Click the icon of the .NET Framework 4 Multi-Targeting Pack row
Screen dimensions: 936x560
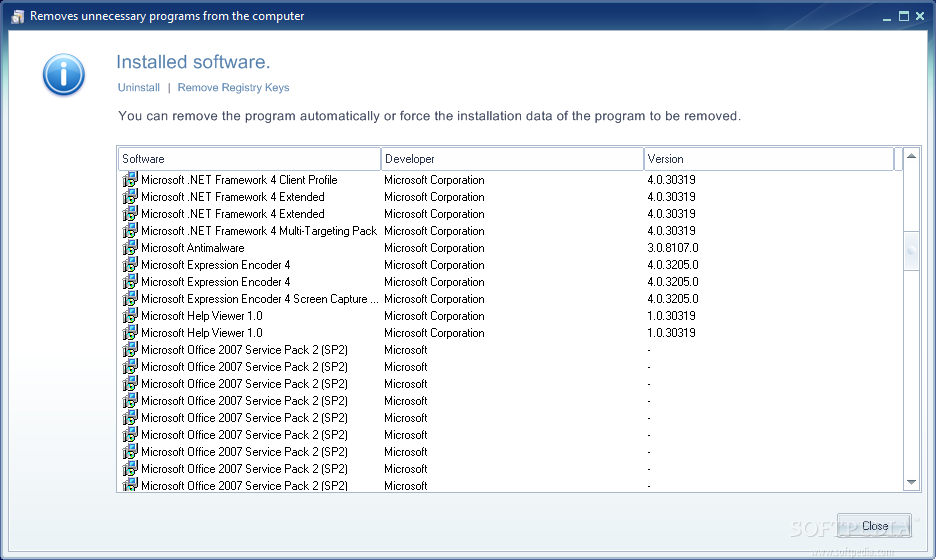(x=130, y=230)
